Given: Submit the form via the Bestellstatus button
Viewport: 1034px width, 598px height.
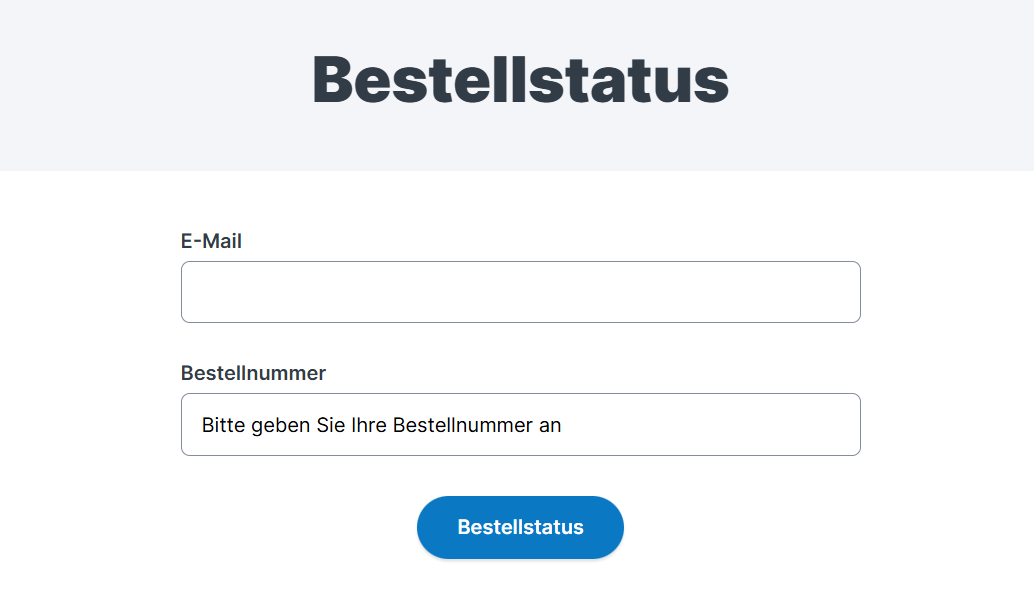Looking at the screenshot, I should point(520,527).
